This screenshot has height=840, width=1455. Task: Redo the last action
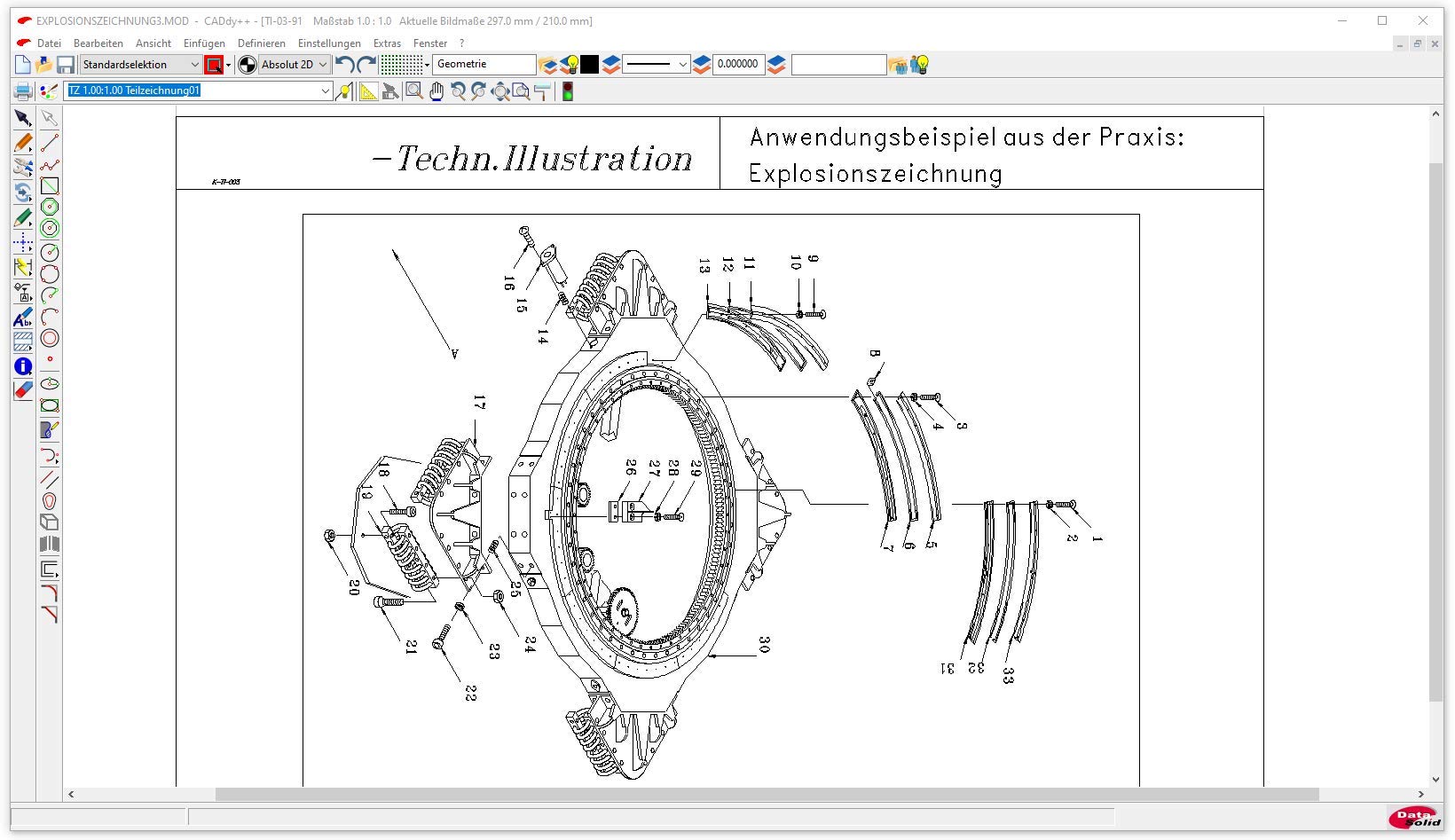point(366,65)
